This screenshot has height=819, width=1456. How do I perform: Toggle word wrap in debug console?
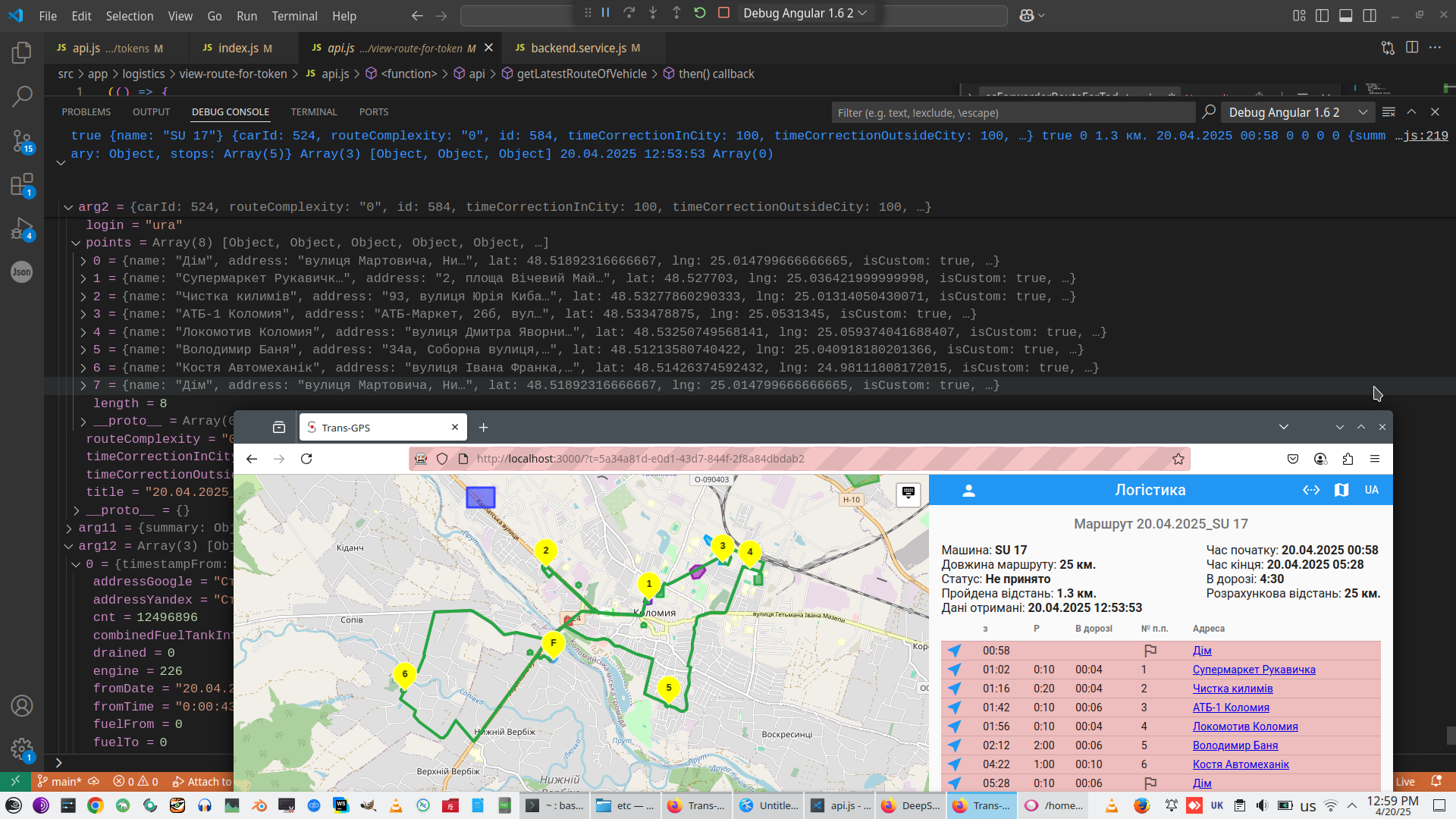pos(1389,112)
